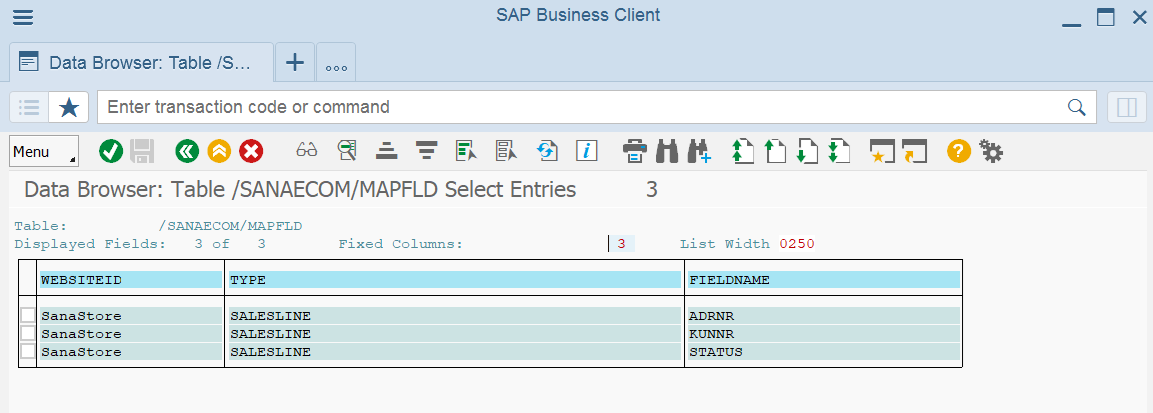Maximize the SAP Business Client window
Viewport: 1153px width, 413px height.
[1106, 18]
